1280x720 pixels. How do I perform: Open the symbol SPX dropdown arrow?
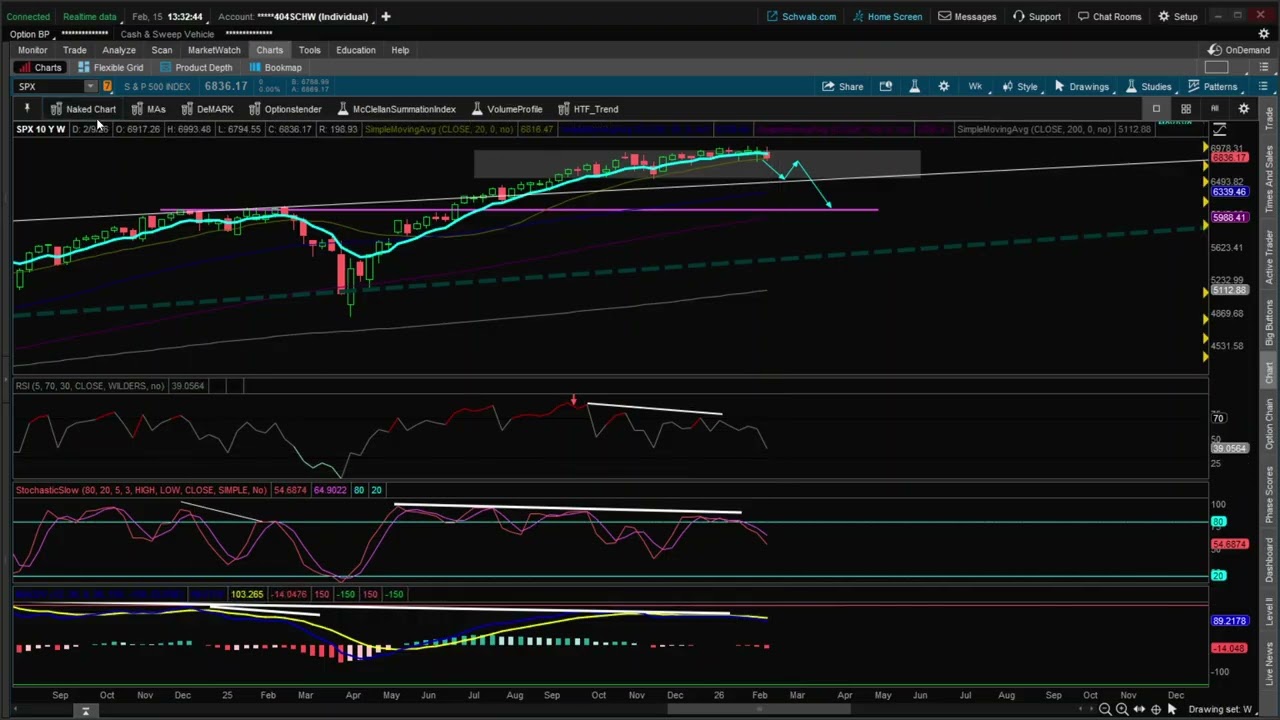(x=90, y=87)
